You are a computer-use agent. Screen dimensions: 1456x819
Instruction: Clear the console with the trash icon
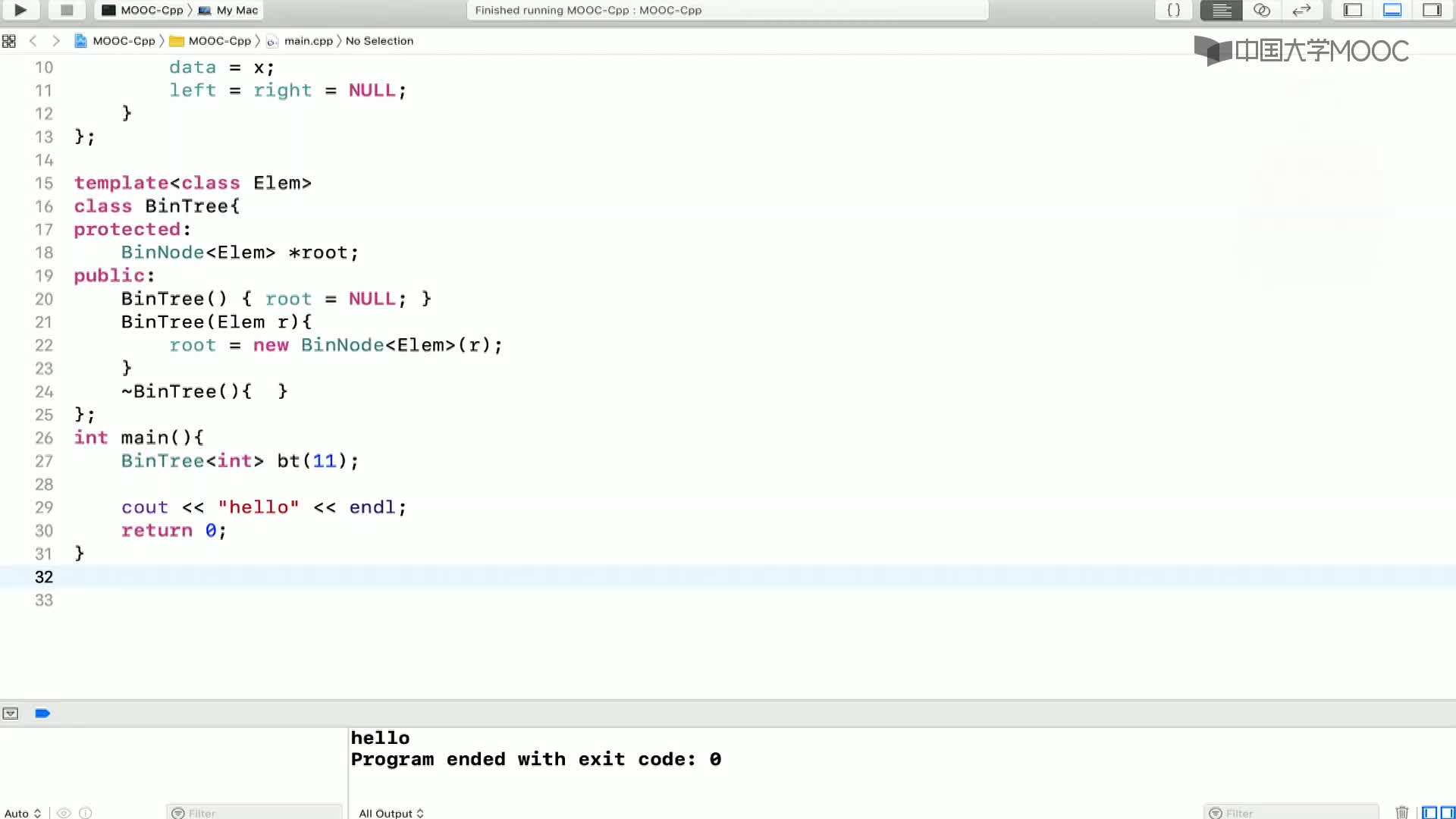1402,813
